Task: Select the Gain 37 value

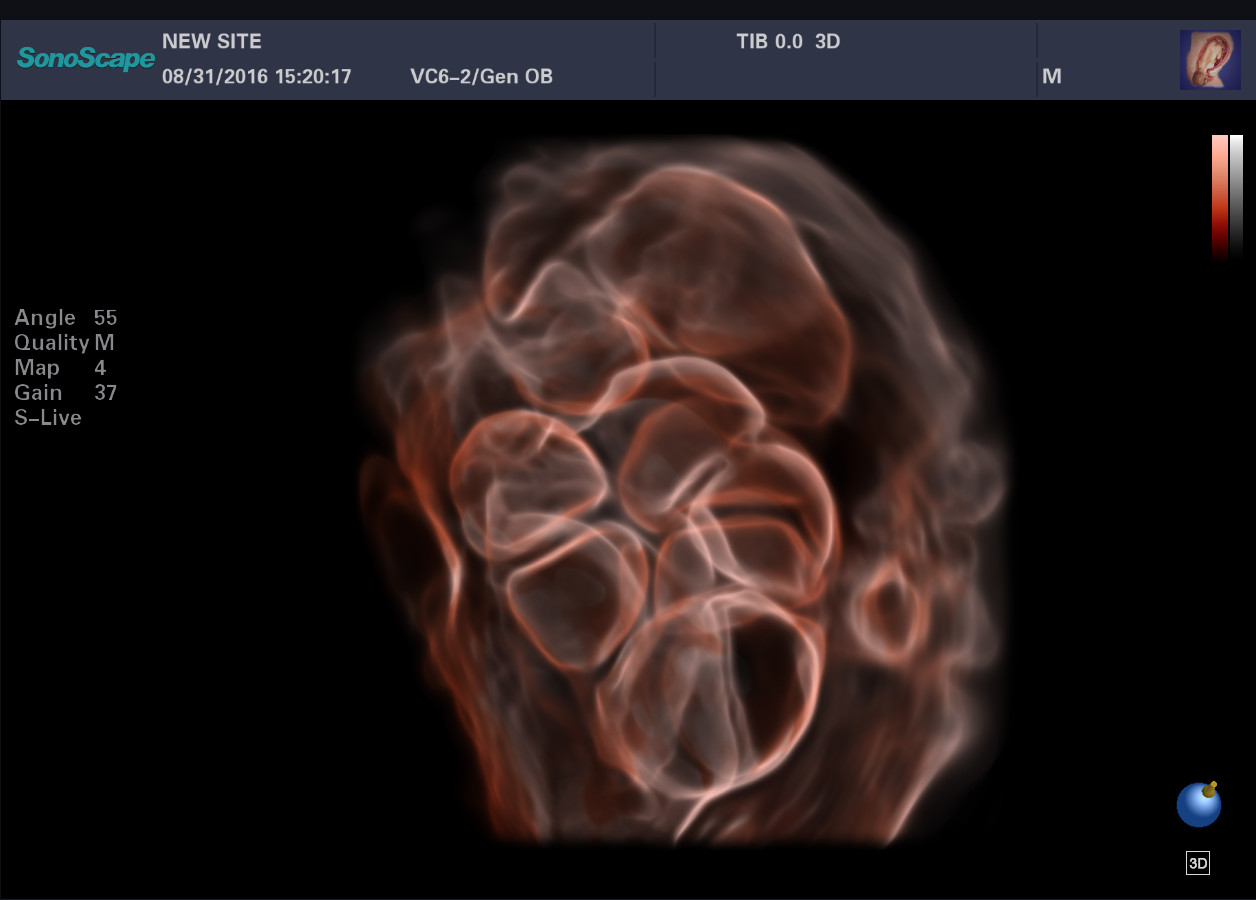Action: (65, 393)
